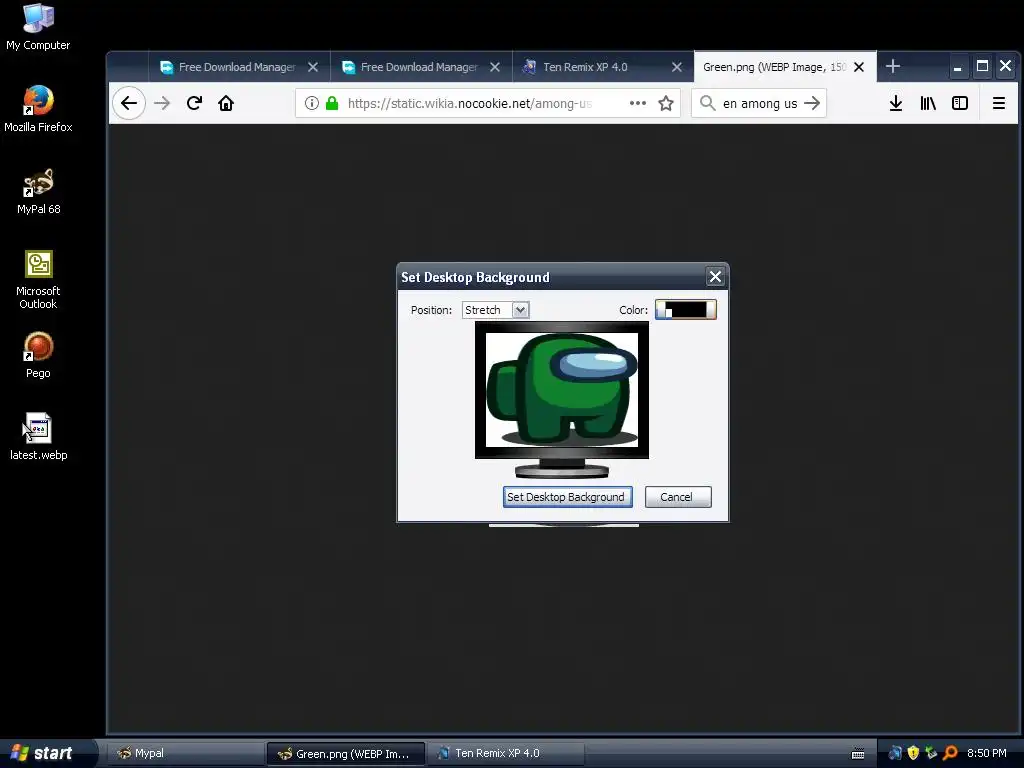This screenshot has height=768, width=1024.
Task: Close second Free Download Manager tab
Action: 495,67
